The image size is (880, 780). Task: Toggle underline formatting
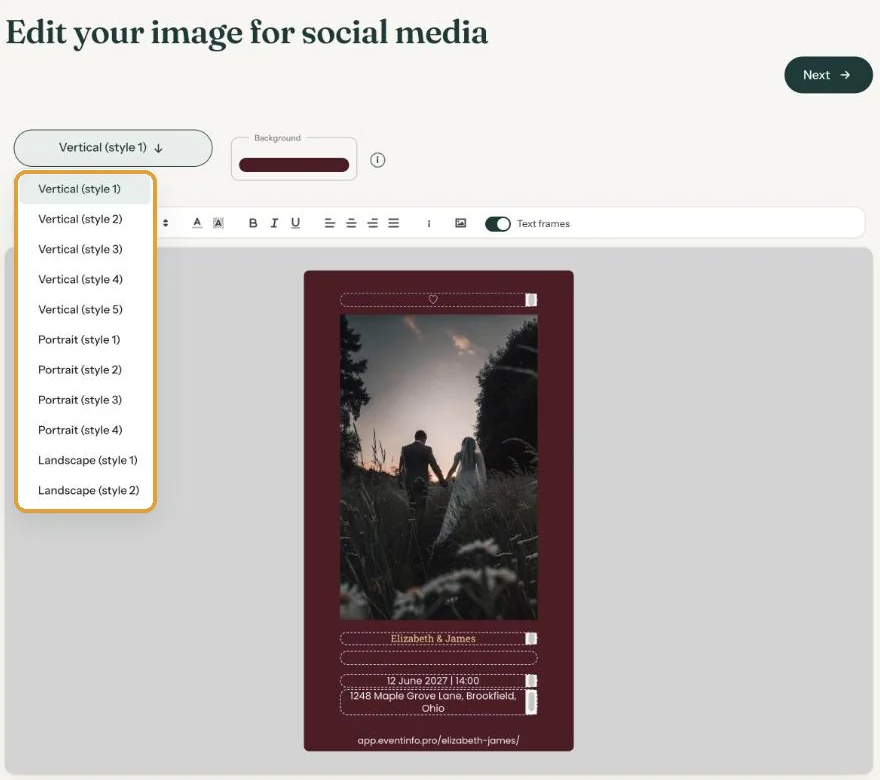pos(295,223)
